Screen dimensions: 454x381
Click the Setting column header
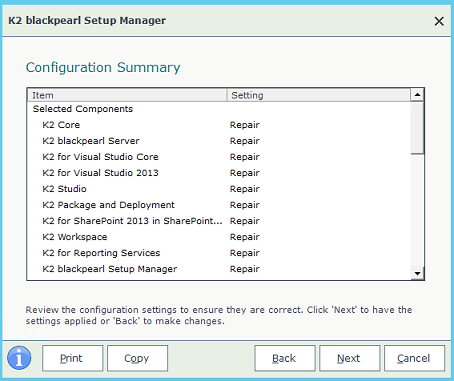319,95
